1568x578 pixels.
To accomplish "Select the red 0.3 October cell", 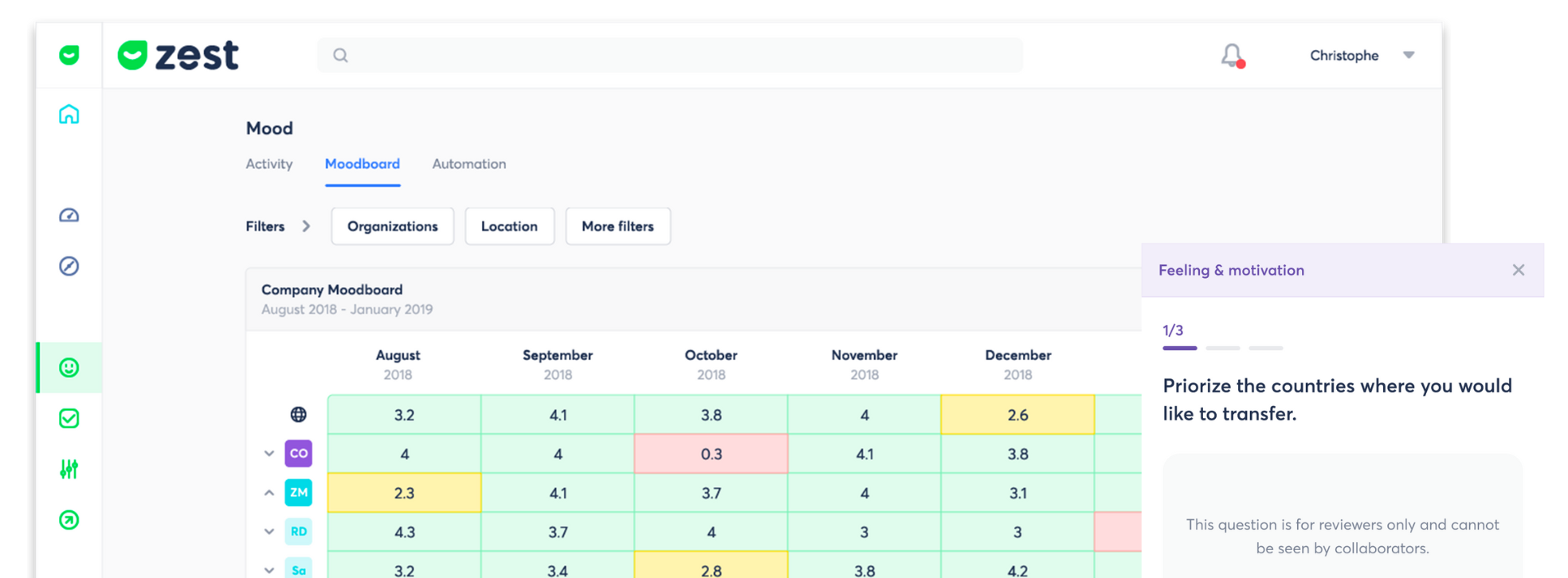I will pos(711,454).
